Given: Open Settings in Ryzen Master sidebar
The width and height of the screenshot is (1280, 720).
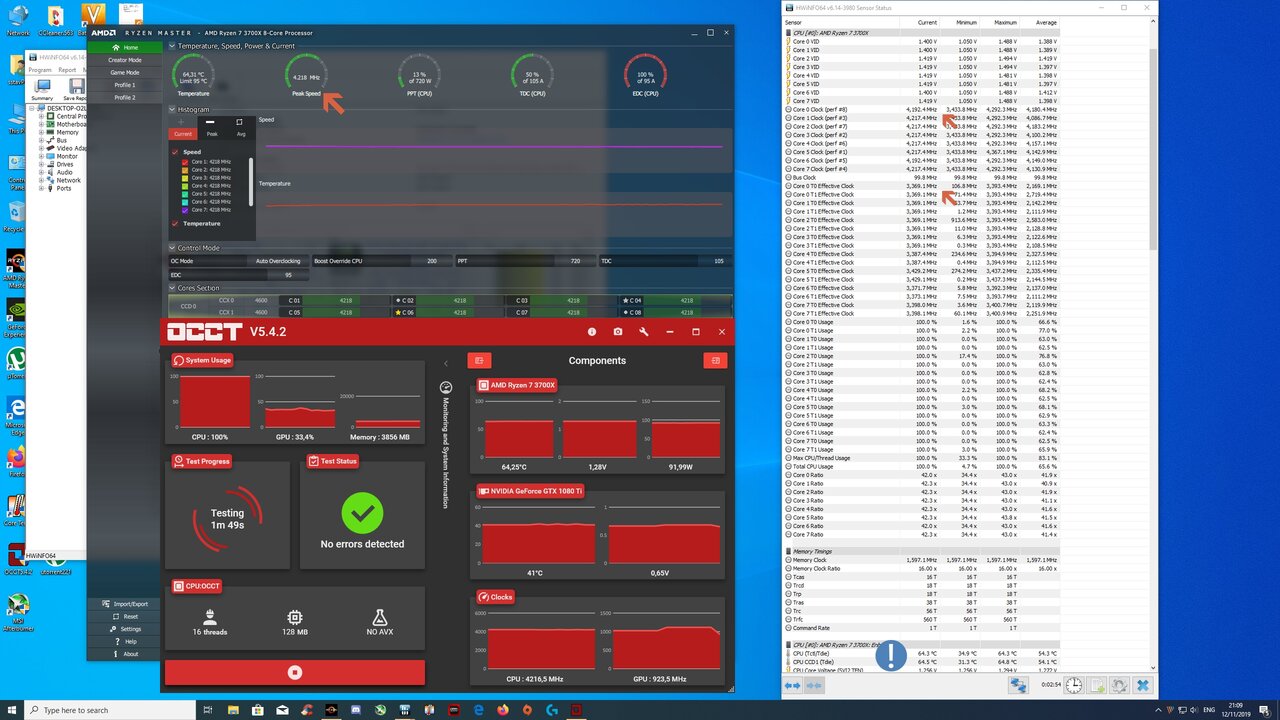Looking at the screenshot, I should tap(125, 629).
